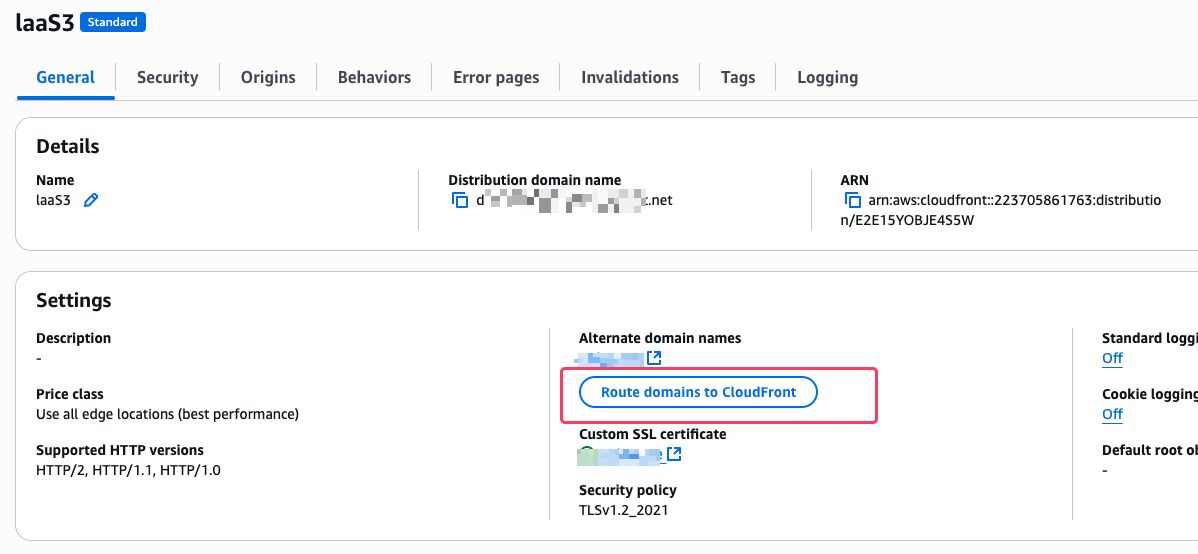1198x554 pixels.
Task: Open custom SSL certificate external link icon
Action: (x=674, y=455)
